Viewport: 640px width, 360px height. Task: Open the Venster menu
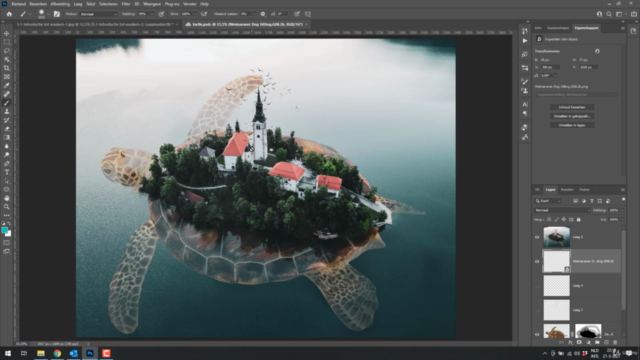tap(189, 4)
